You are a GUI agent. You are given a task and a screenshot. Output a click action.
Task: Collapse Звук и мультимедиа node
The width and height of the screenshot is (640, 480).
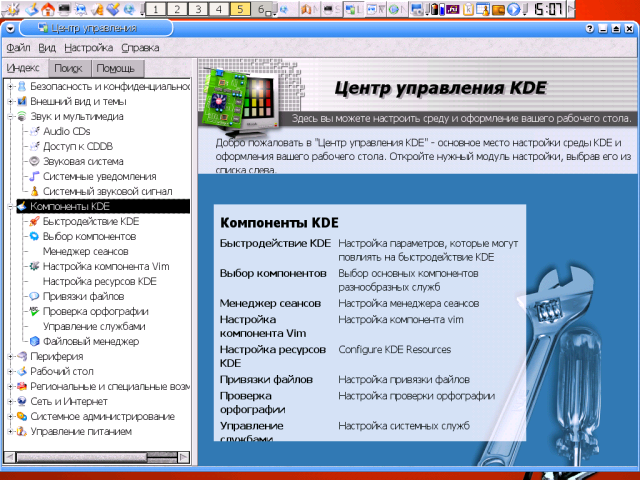click(10, 116)
